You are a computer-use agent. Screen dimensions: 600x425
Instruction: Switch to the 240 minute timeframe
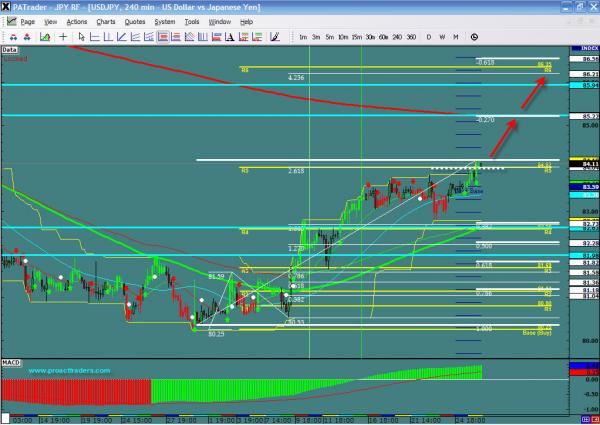tap(396, 37)
